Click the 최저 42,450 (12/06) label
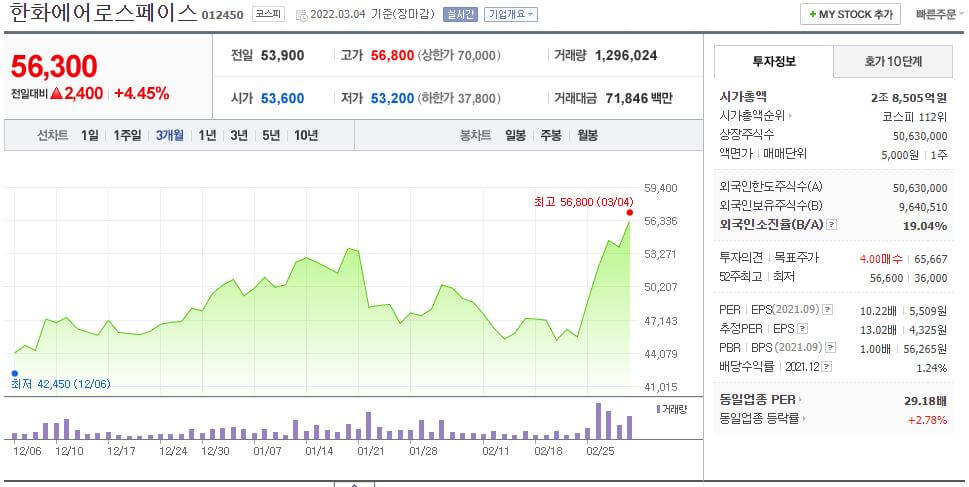The height and width of the screenshot is (487, 969). pyautogui.click(x=61, y=384)
